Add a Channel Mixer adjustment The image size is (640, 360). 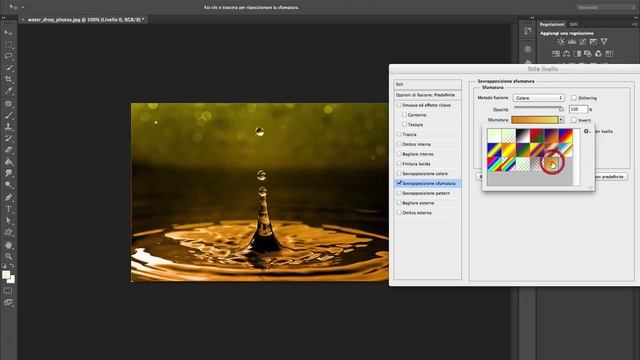coord(598,53)
